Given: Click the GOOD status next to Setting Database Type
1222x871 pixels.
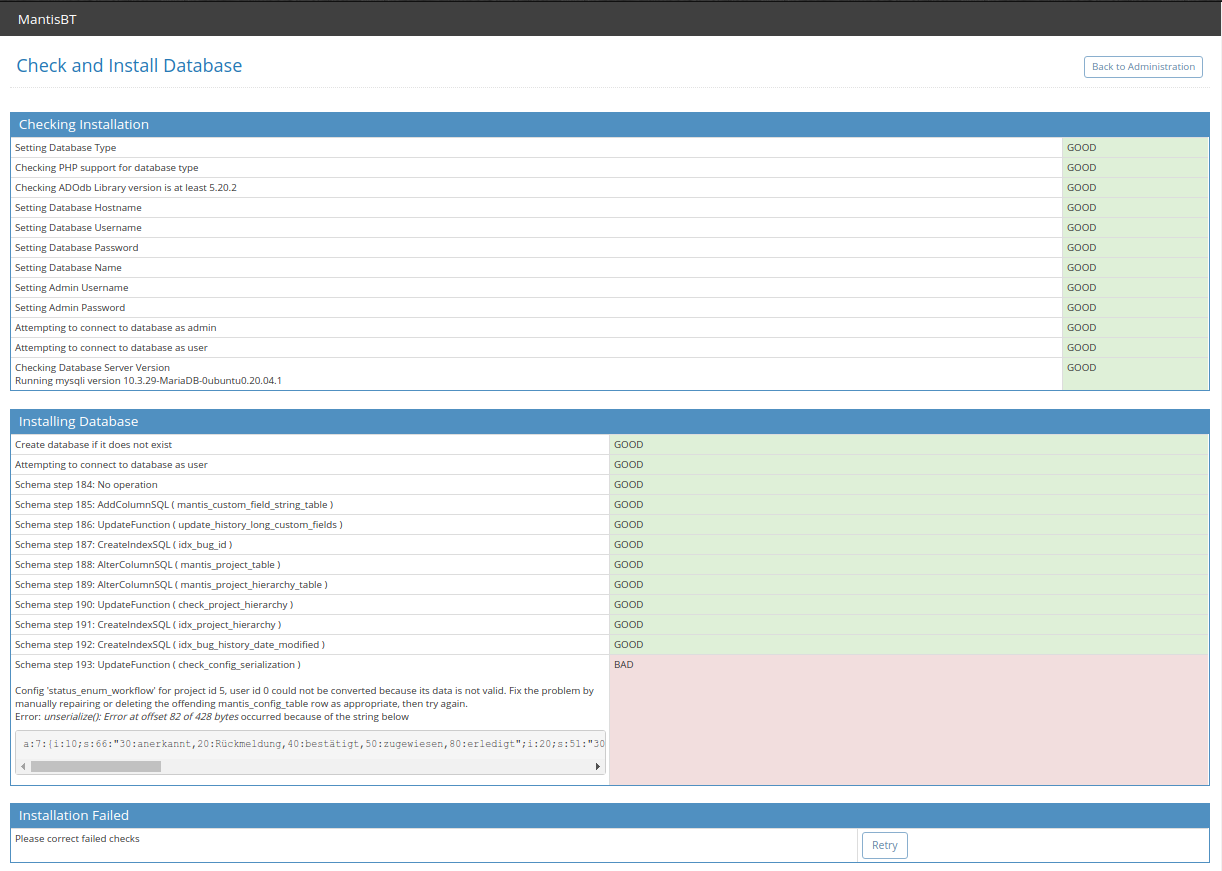Looking at the screenshot, I should pyautogui.click(x=1081, y=148).
